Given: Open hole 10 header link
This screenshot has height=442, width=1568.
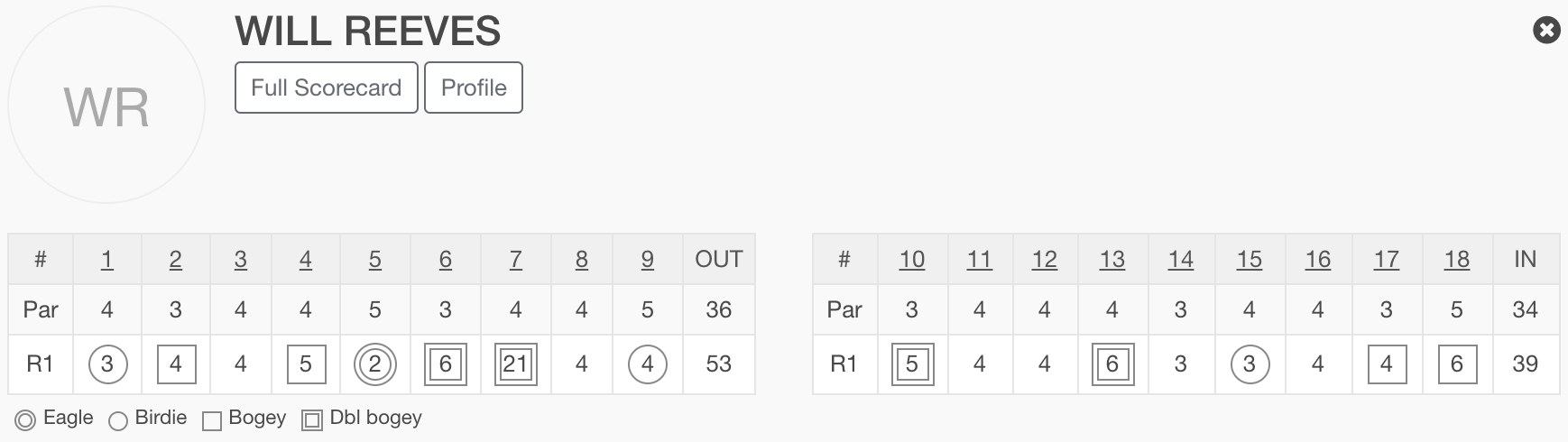Looking at the screenshot, I should [x=911, y=260].
